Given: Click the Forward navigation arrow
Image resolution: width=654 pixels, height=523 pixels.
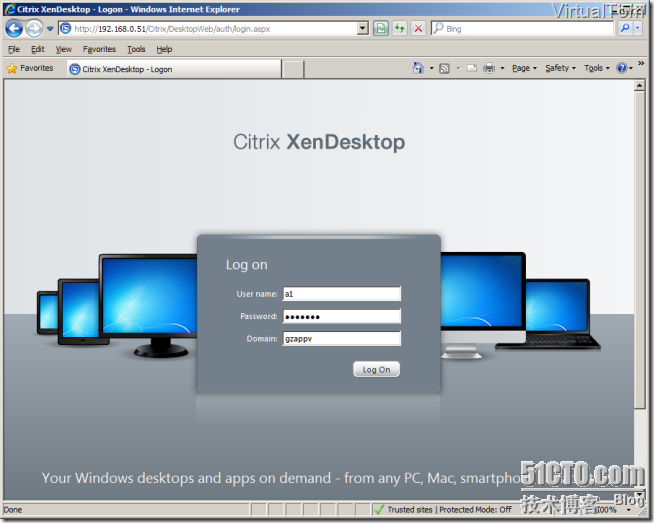Looking at the screenshot, I should [34, 29].
